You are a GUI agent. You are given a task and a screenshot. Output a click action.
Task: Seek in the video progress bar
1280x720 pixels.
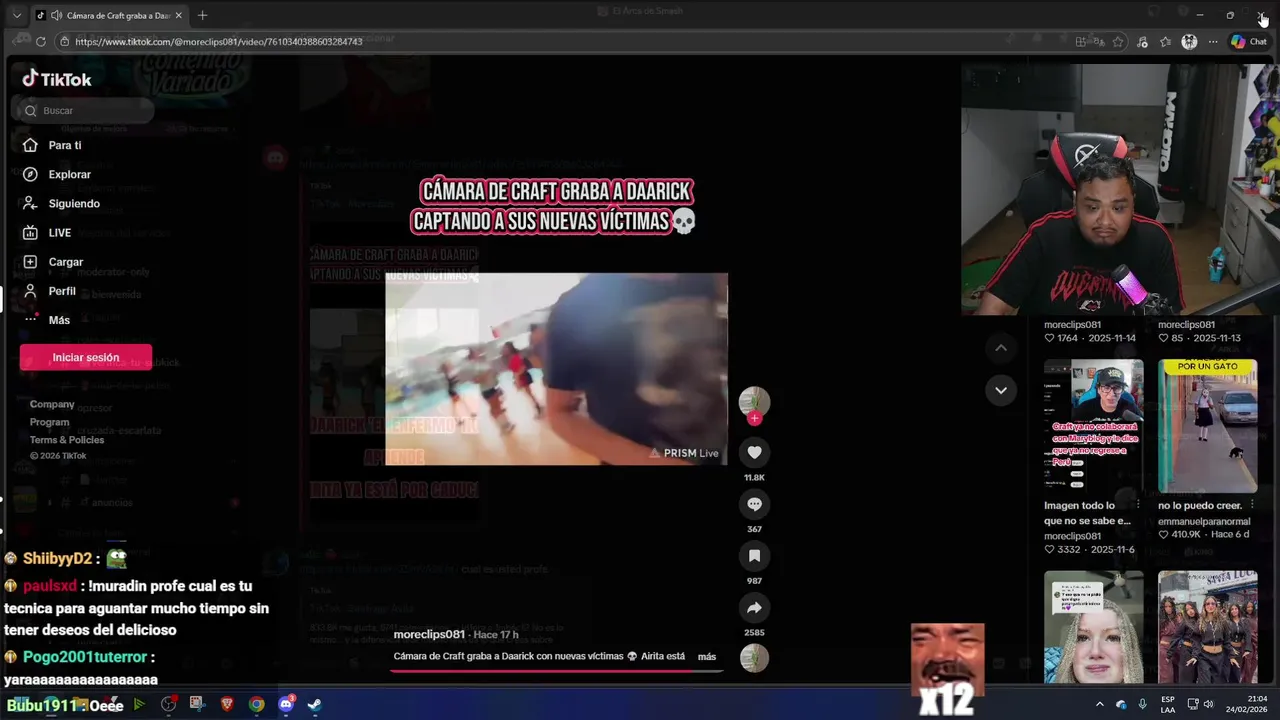556,670
